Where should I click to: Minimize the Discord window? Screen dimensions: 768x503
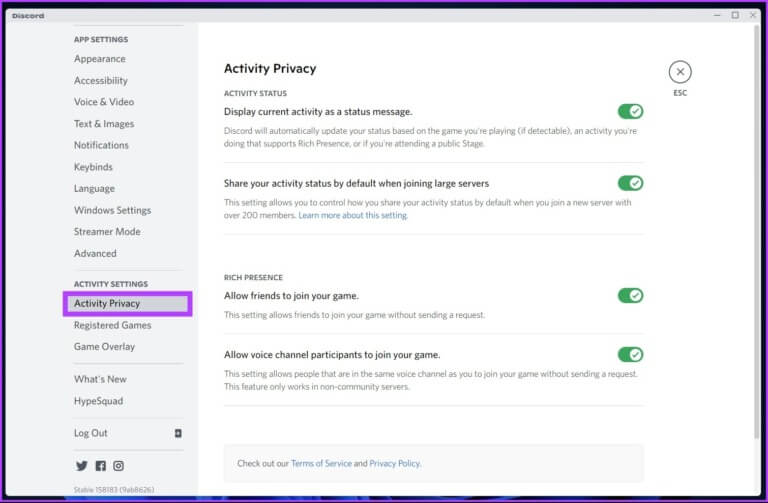[x=717, y=15]
